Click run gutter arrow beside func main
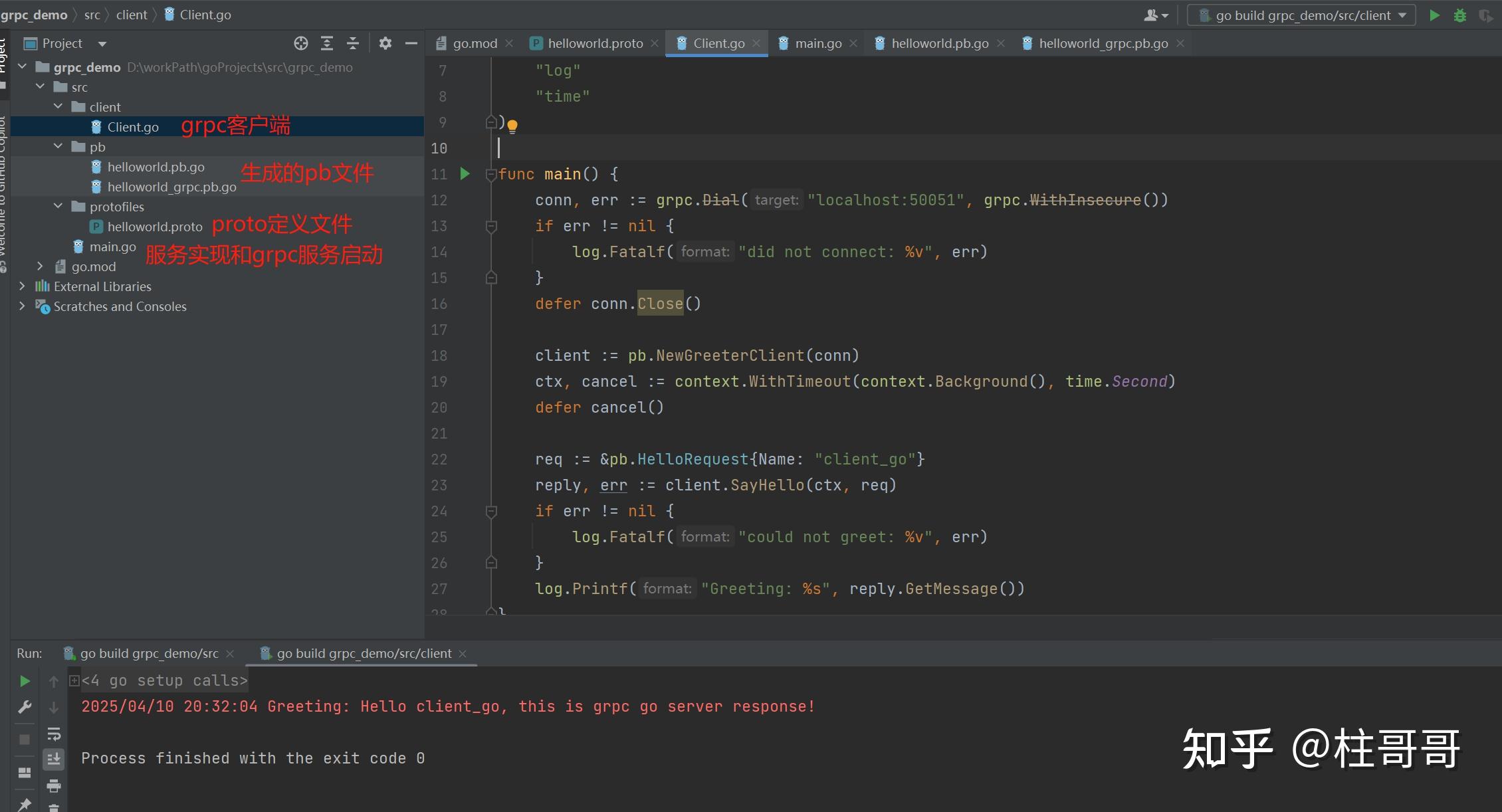 pyautogui.click(x=465, y=174)
